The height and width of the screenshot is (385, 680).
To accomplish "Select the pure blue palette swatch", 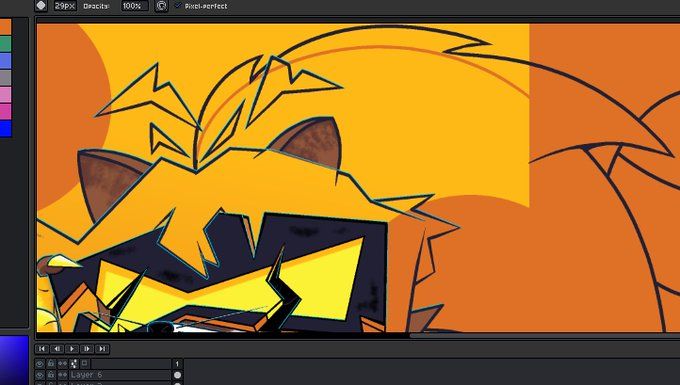I will click(5, 129).
